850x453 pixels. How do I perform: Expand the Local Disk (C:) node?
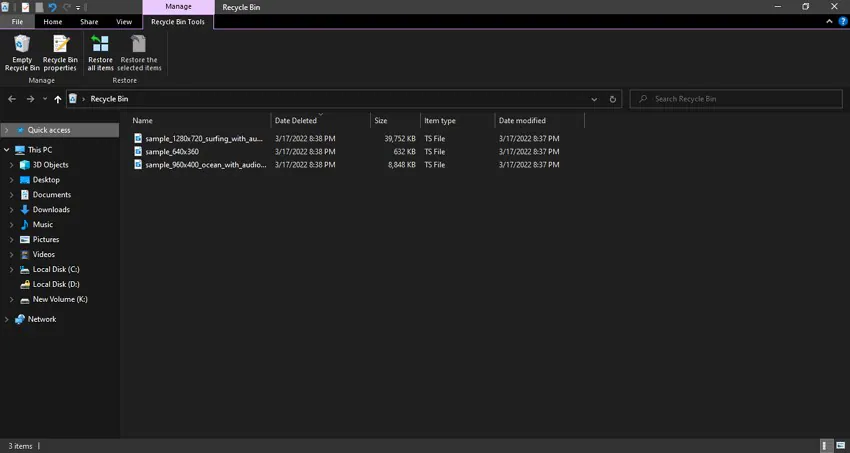point(11,269)
